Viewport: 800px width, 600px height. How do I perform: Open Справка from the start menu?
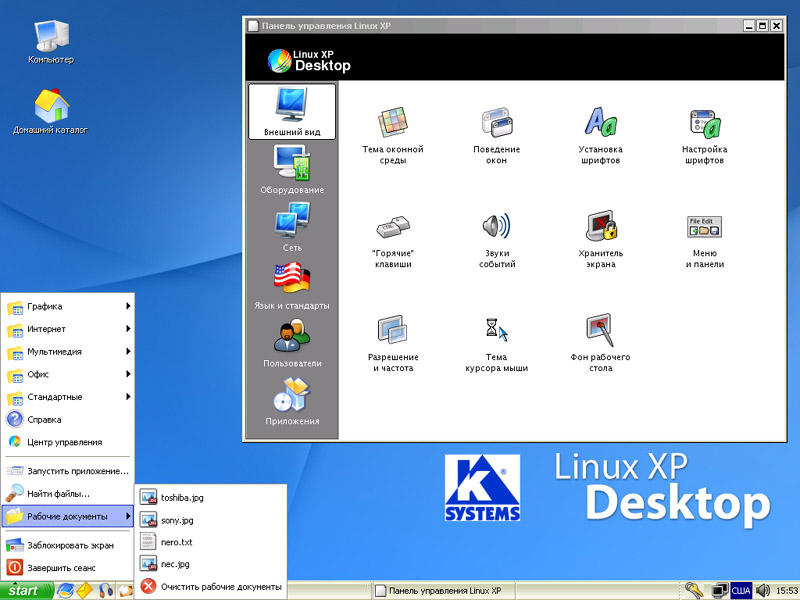(68, 419)
